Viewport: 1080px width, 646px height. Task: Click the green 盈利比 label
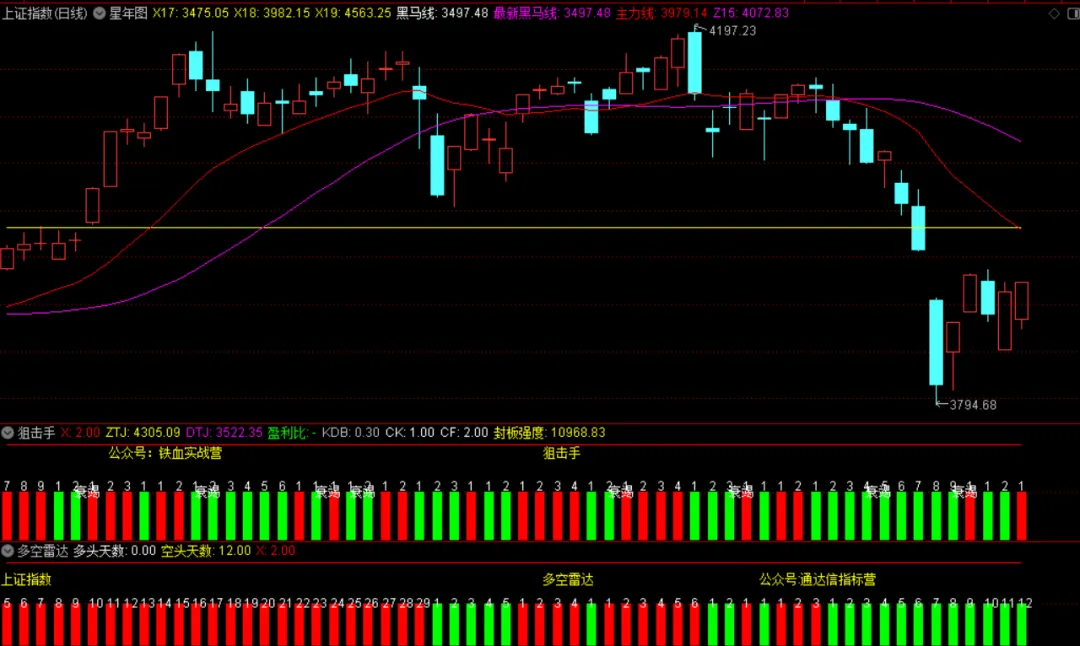tap(287, 433)
